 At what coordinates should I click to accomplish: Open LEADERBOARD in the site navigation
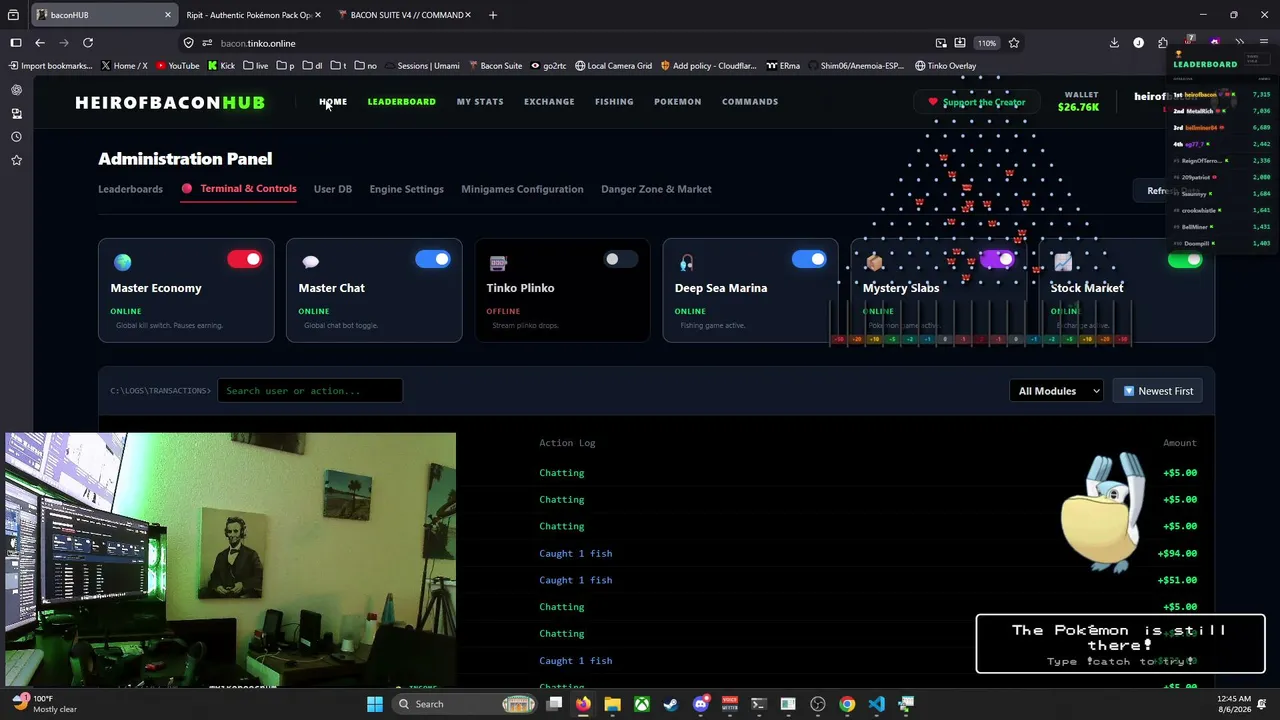tap(401, 101)
